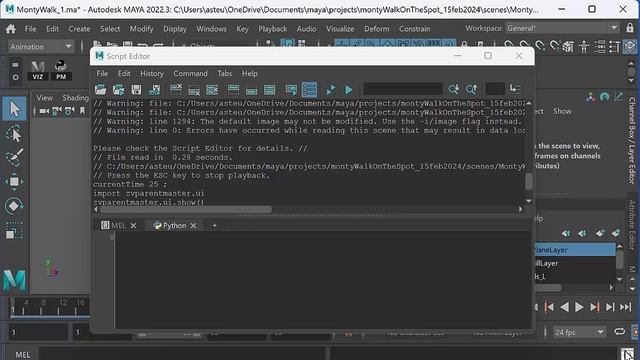Open the Constrain menu in Maya main menu
This screenshot has height=360, width=640.
coord(414,29)
